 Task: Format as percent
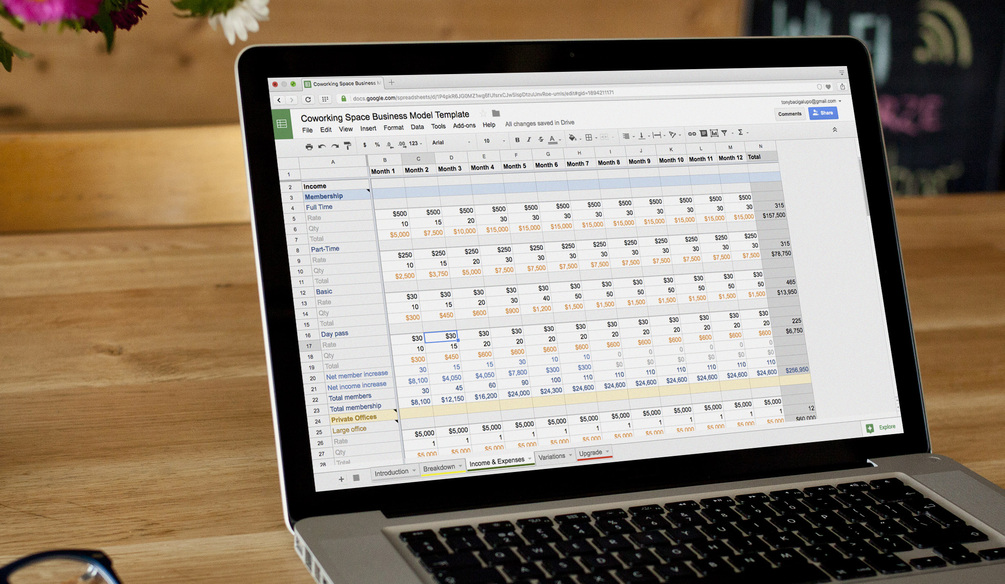[x=377, y=145]
